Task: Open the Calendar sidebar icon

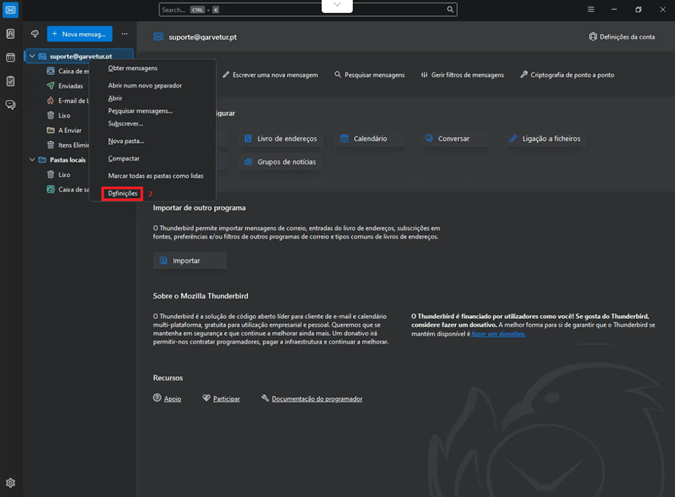Action: pyautogui.click(x=10, y=57)
